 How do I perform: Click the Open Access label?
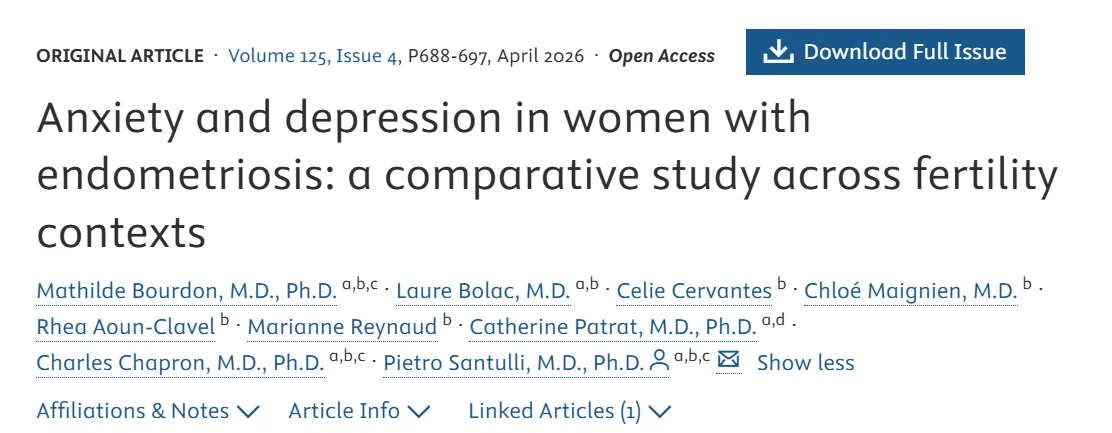[661, 56]
